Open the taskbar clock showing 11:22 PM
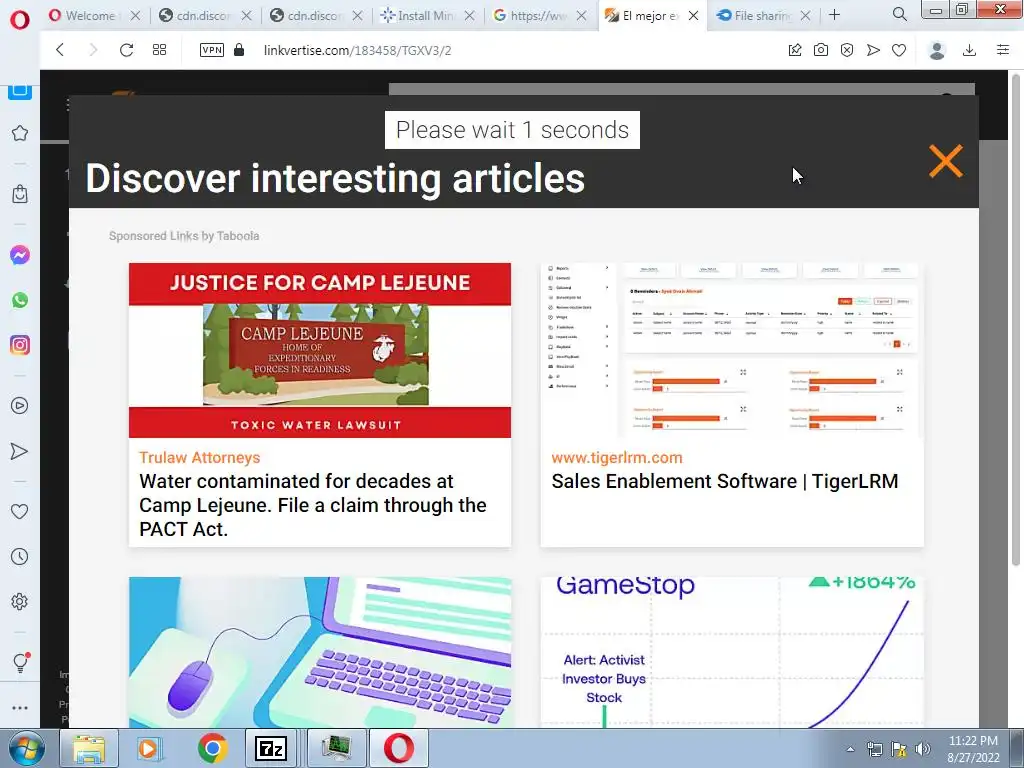Screen dimensions: 1024x768 click(973, 749)
